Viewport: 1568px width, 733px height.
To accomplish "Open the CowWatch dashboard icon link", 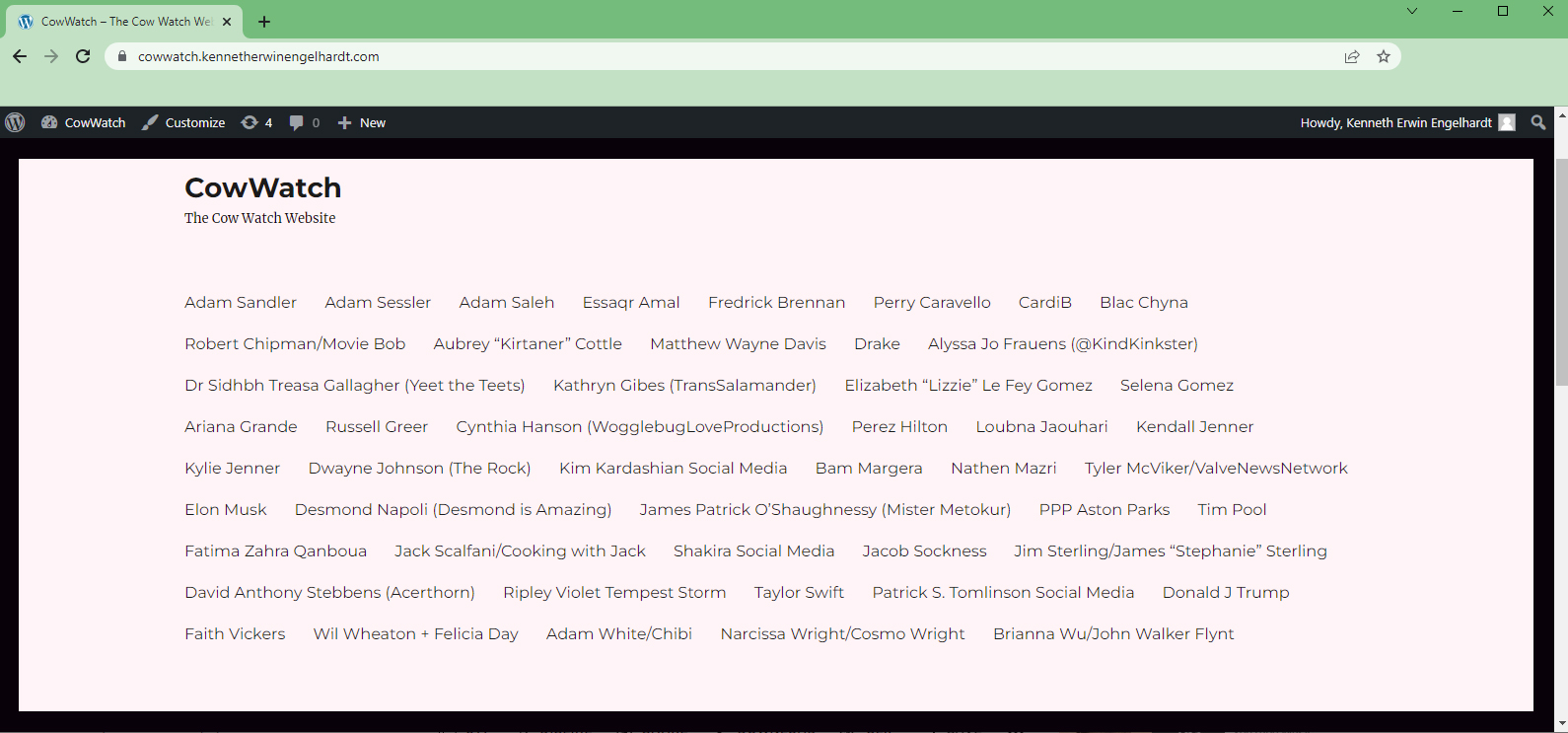I will 84,122.
